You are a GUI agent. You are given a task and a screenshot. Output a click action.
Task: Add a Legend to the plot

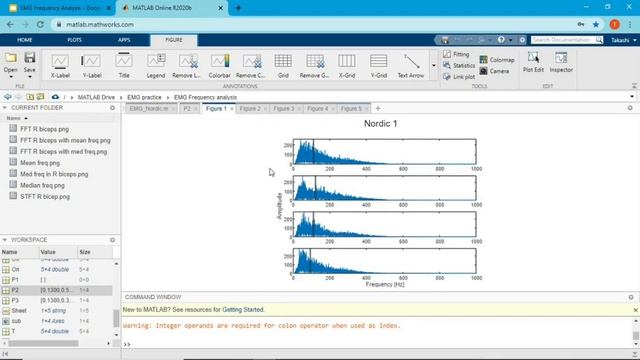tap(156, 66)
